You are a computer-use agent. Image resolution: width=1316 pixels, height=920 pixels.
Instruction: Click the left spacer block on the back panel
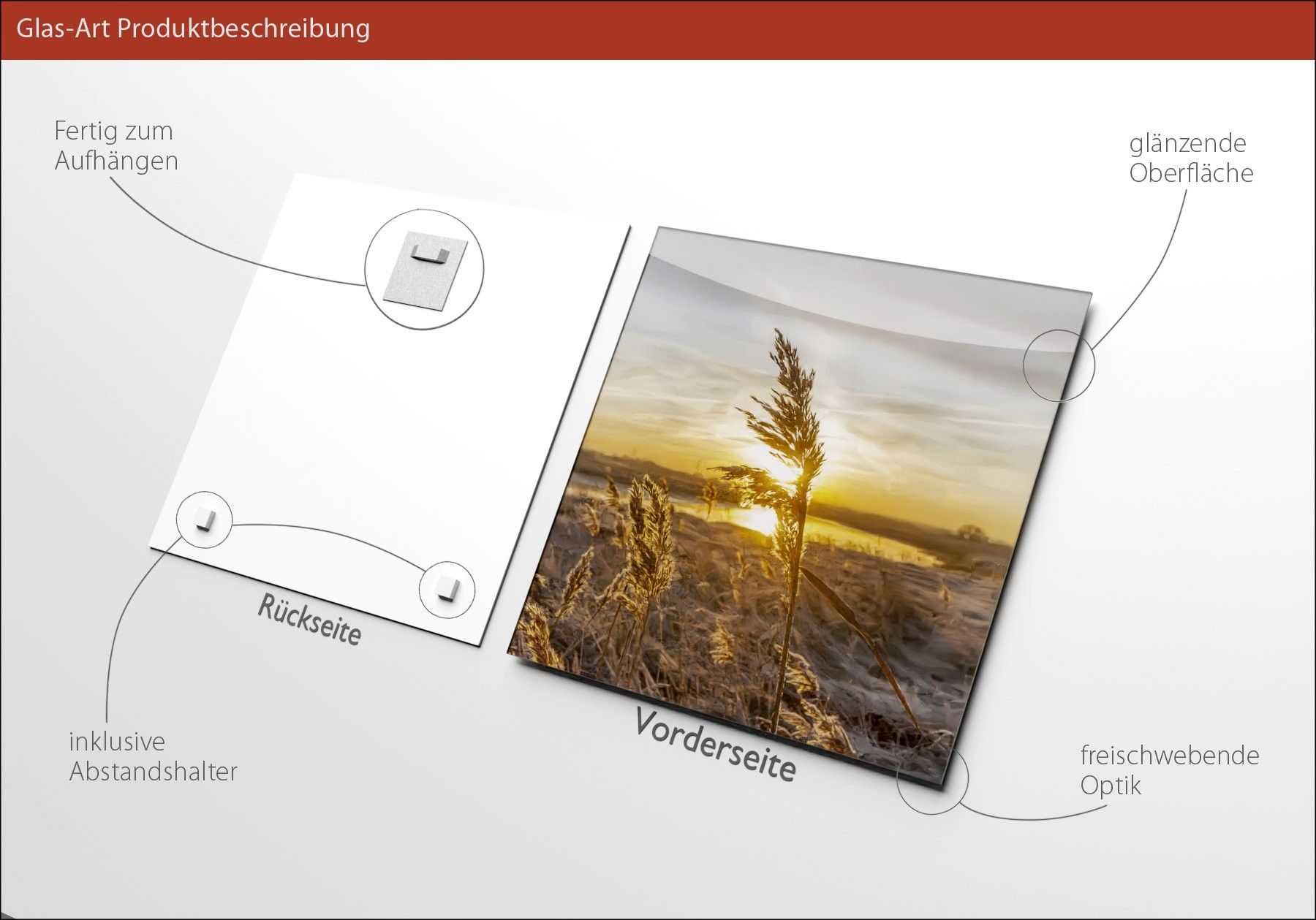coord(204,520)
